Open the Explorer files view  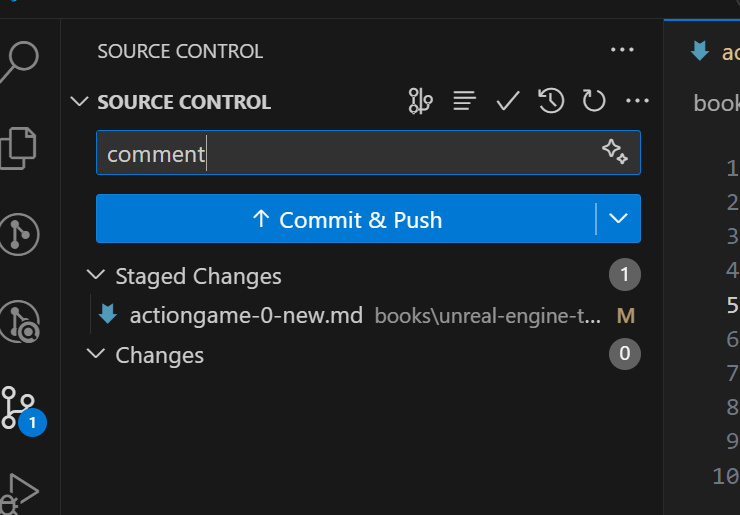pyautogui.click(x=18, y=148)
